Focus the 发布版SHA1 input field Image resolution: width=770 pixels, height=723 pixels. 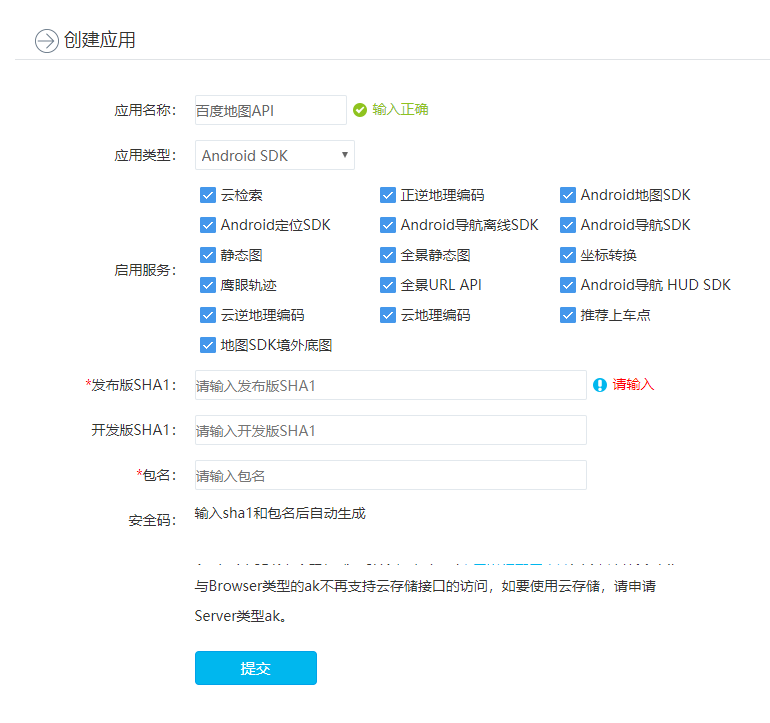391,385
